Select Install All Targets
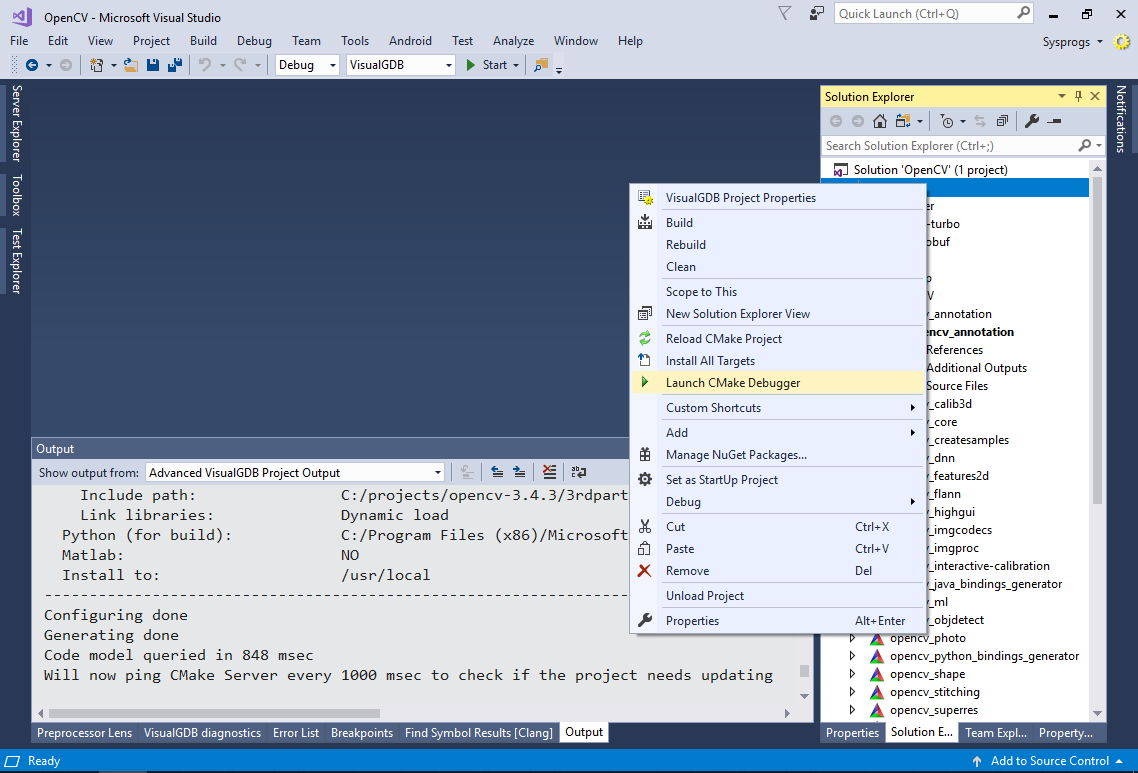 777,361
